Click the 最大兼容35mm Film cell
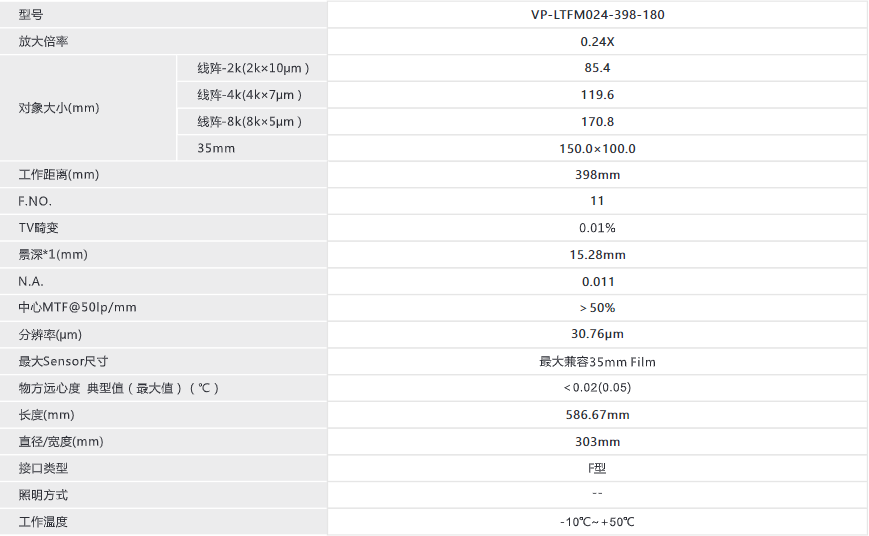This screenshot has height=536, width=869. [x=597, y=362]
